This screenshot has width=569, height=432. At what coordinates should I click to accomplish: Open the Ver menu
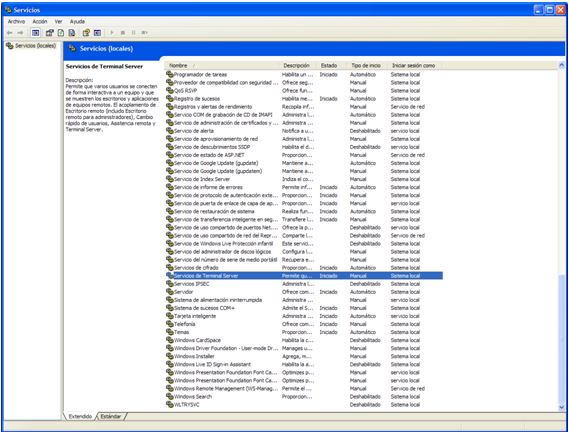tap(58, 22)
